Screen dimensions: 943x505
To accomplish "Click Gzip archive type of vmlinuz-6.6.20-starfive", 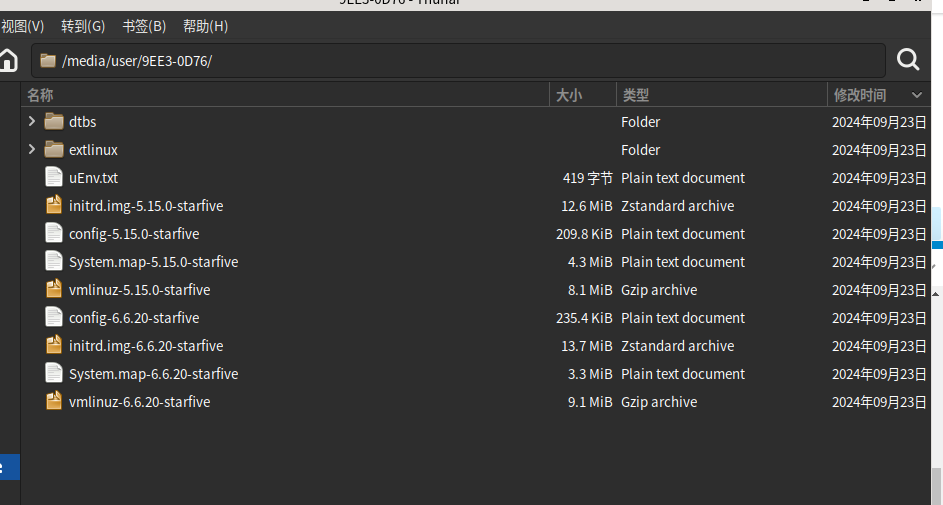I will 659,402.
